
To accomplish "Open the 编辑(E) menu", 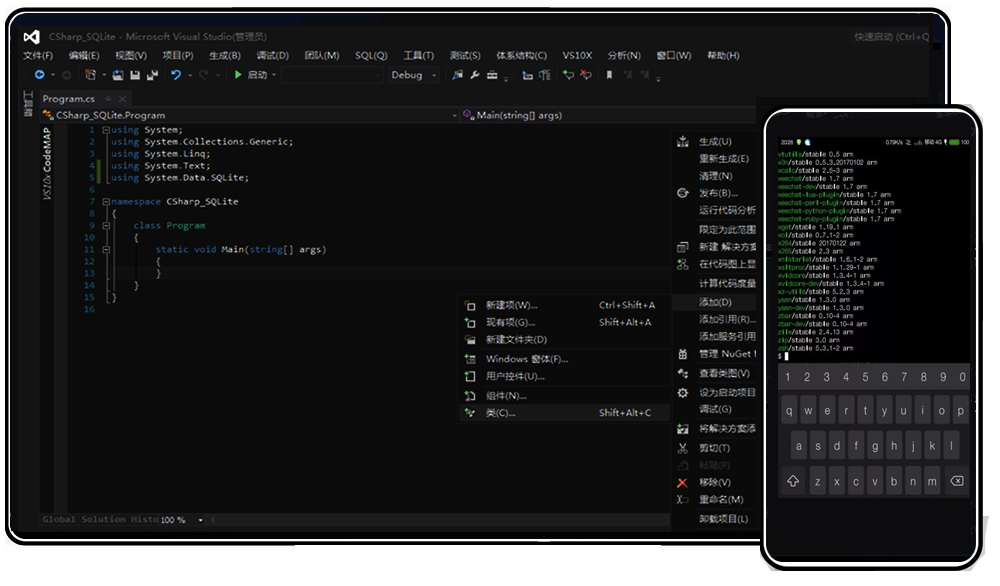I will coord(84,55).
